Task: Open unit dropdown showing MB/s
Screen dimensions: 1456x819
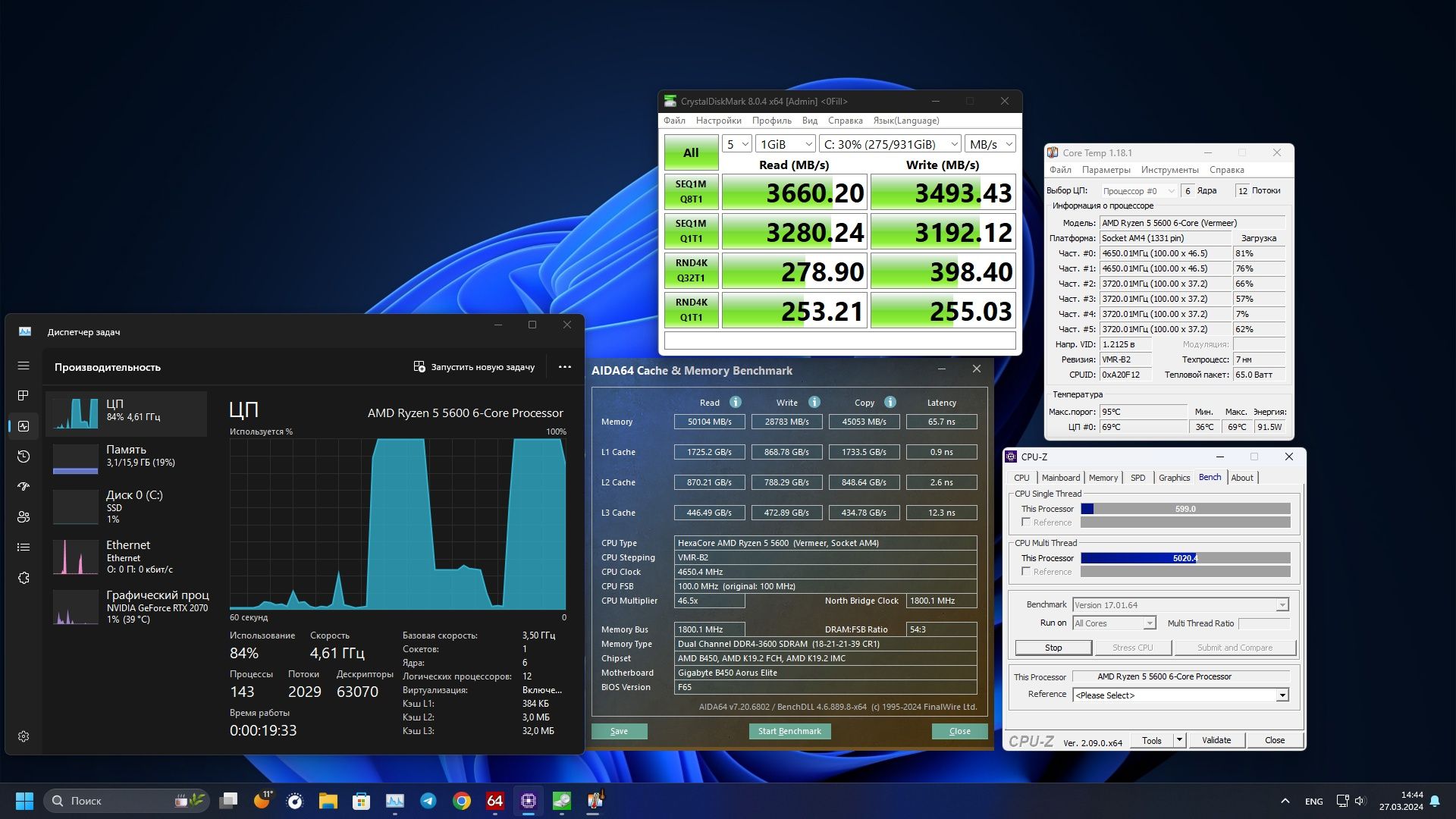Action: pos(990,144)
